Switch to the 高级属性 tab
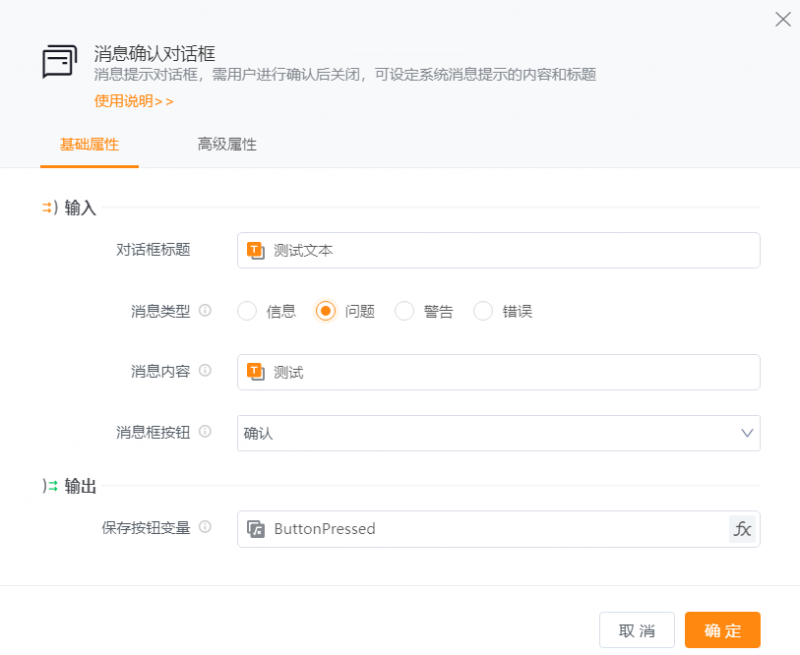This screenshot has width=800, height=655. point(227,144)
